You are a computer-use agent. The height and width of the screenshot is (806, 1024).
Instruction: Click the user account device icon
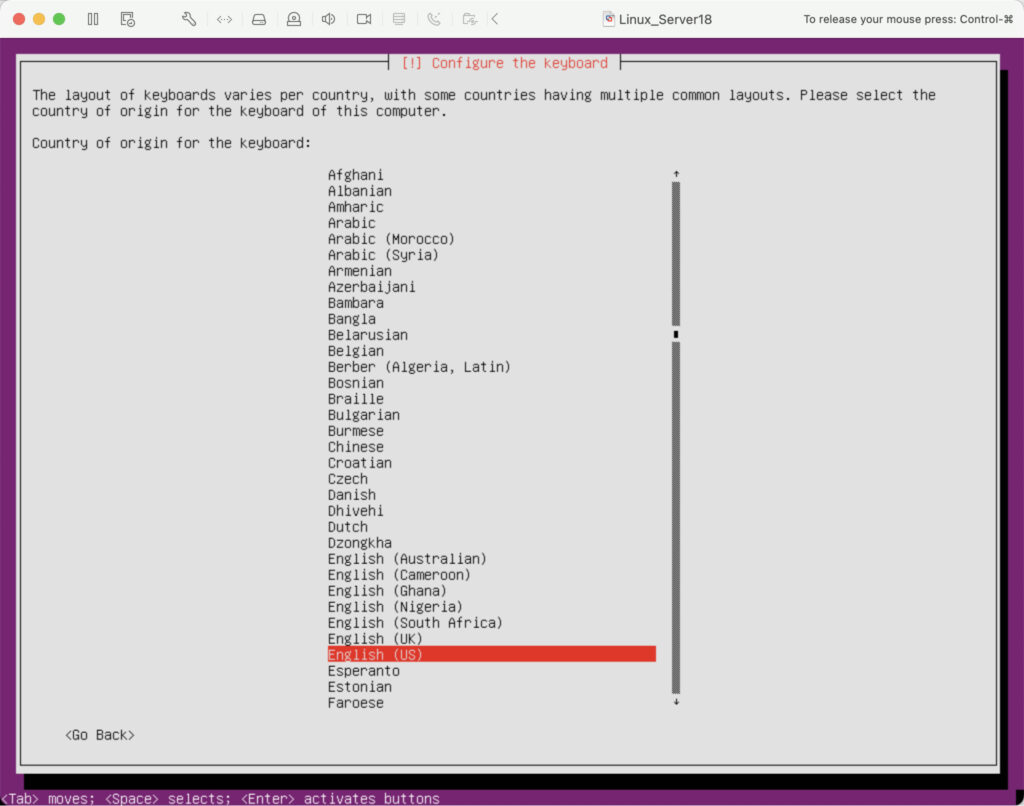click(x=294, y=19)
